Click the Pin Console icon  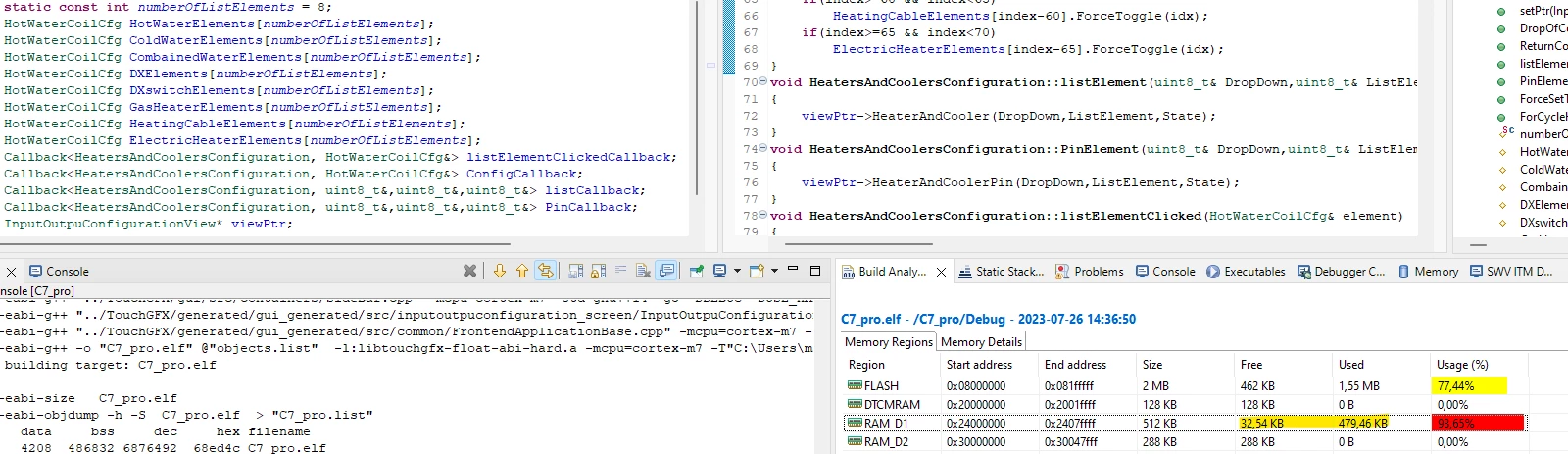point(697,271)
